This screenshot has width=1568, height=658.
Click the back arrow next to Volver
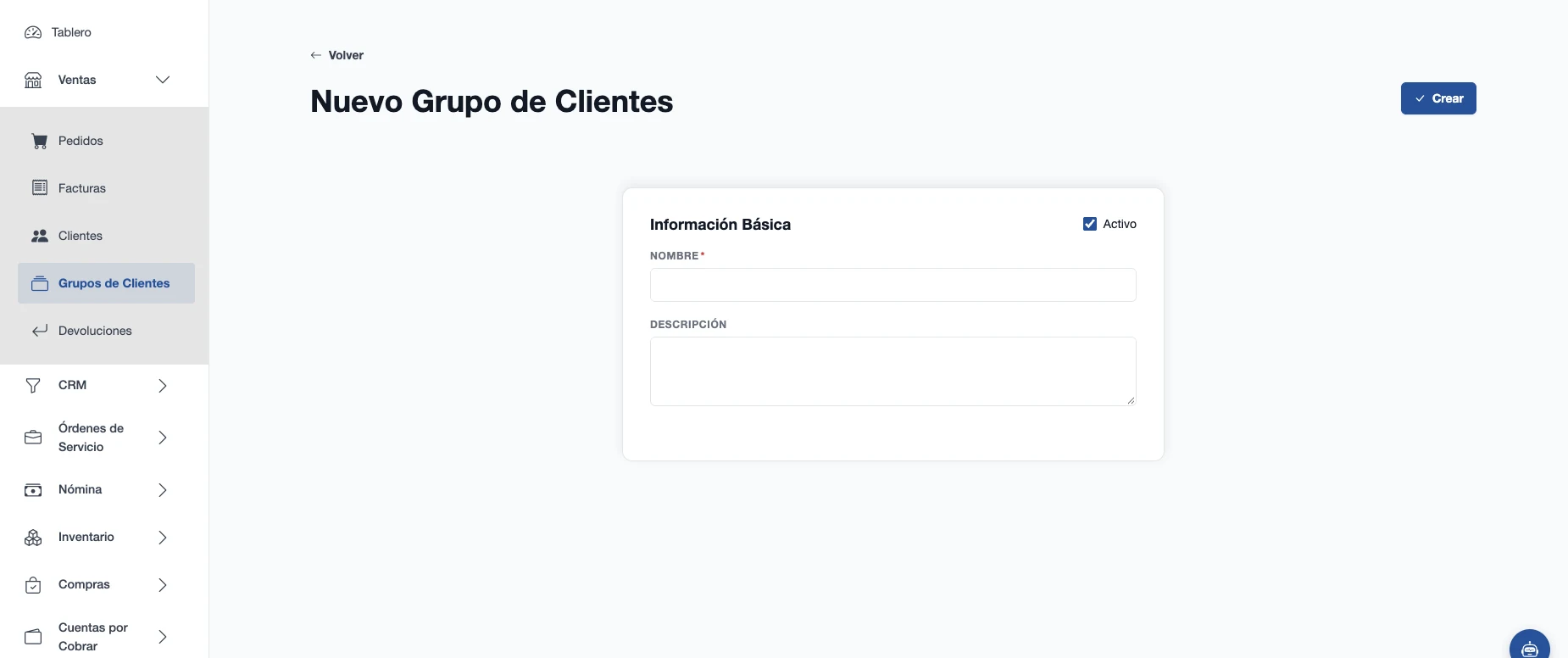[x=316, y=55]
